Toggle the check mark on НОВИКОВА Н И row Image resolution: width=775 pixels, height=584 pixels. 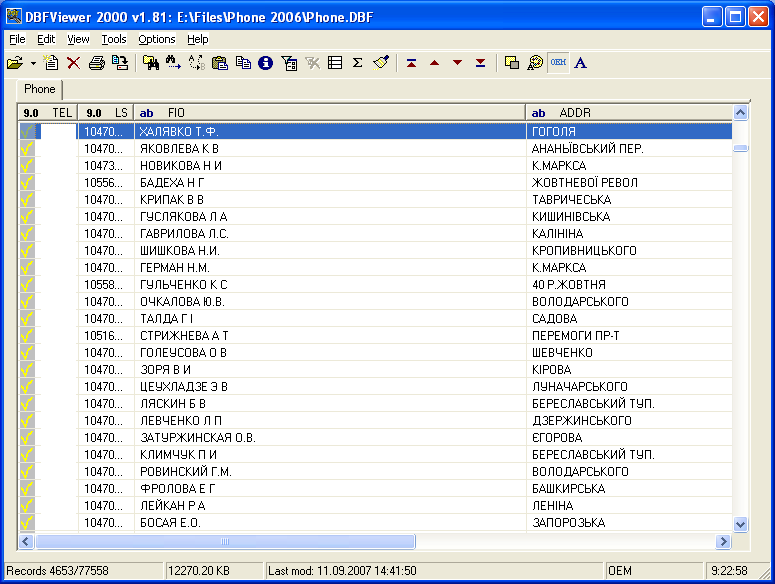pos(27,166)
